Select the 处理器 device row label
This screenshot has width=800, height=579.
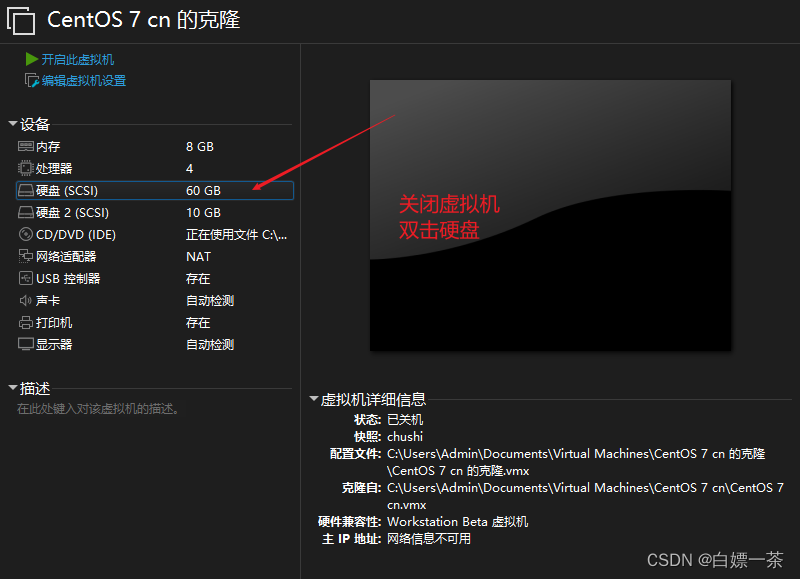pos(54,168)
